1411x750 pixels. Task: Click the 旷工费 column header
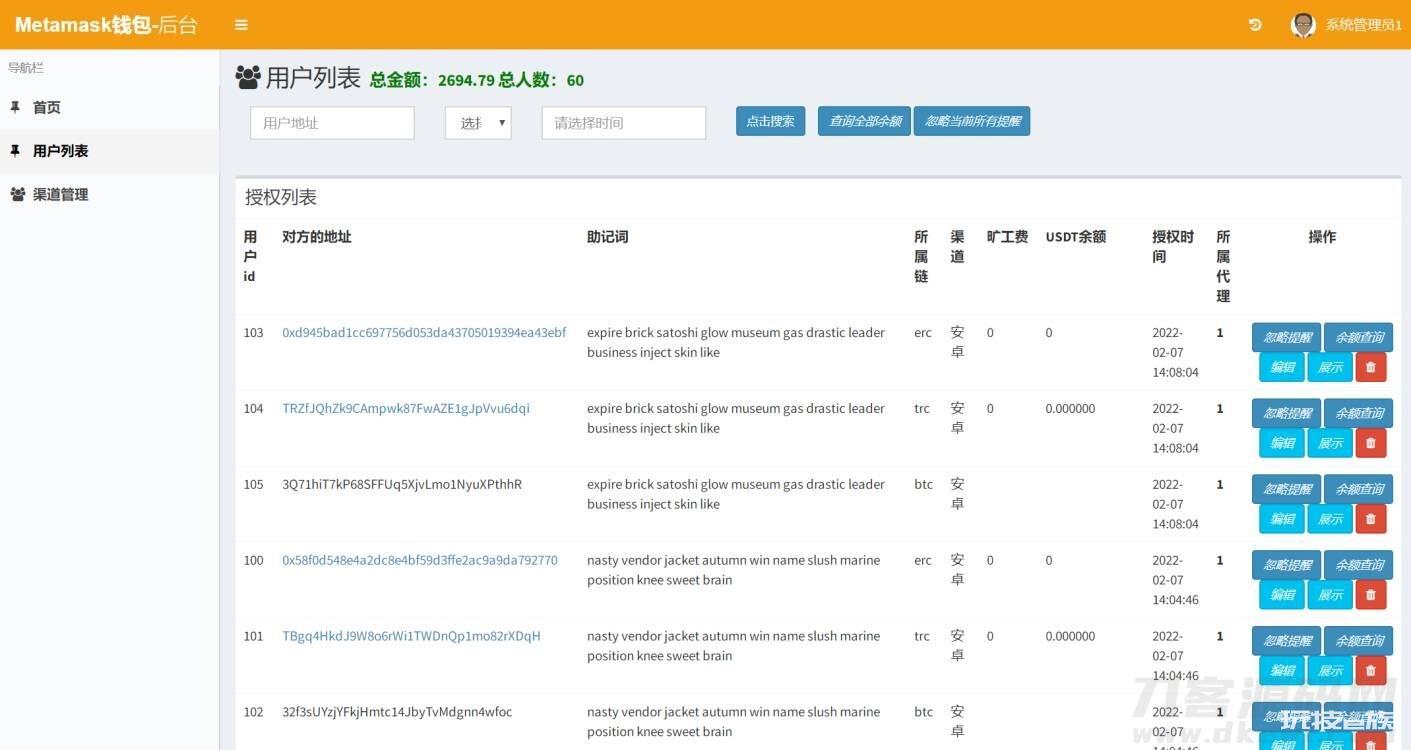pos(1007,237)
